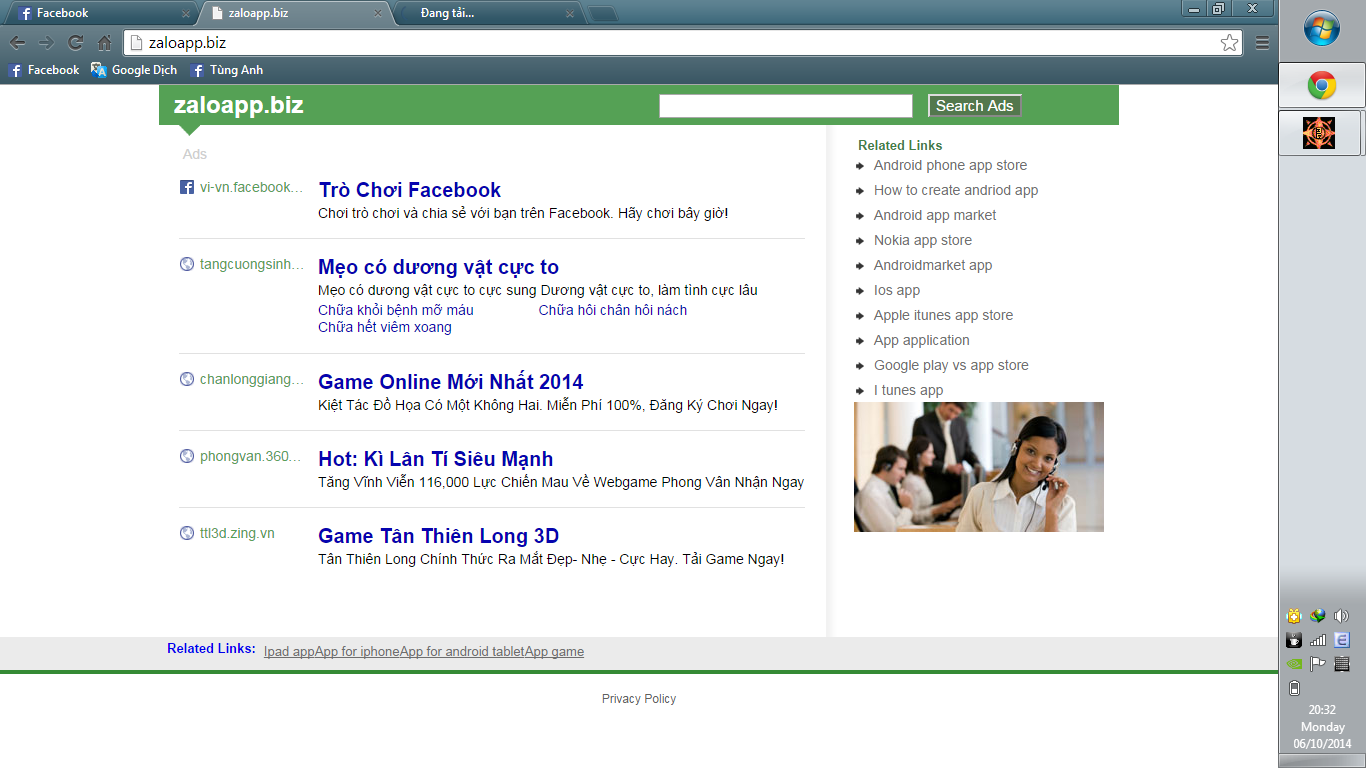Open a new browser tab

[x=603, y=14]
